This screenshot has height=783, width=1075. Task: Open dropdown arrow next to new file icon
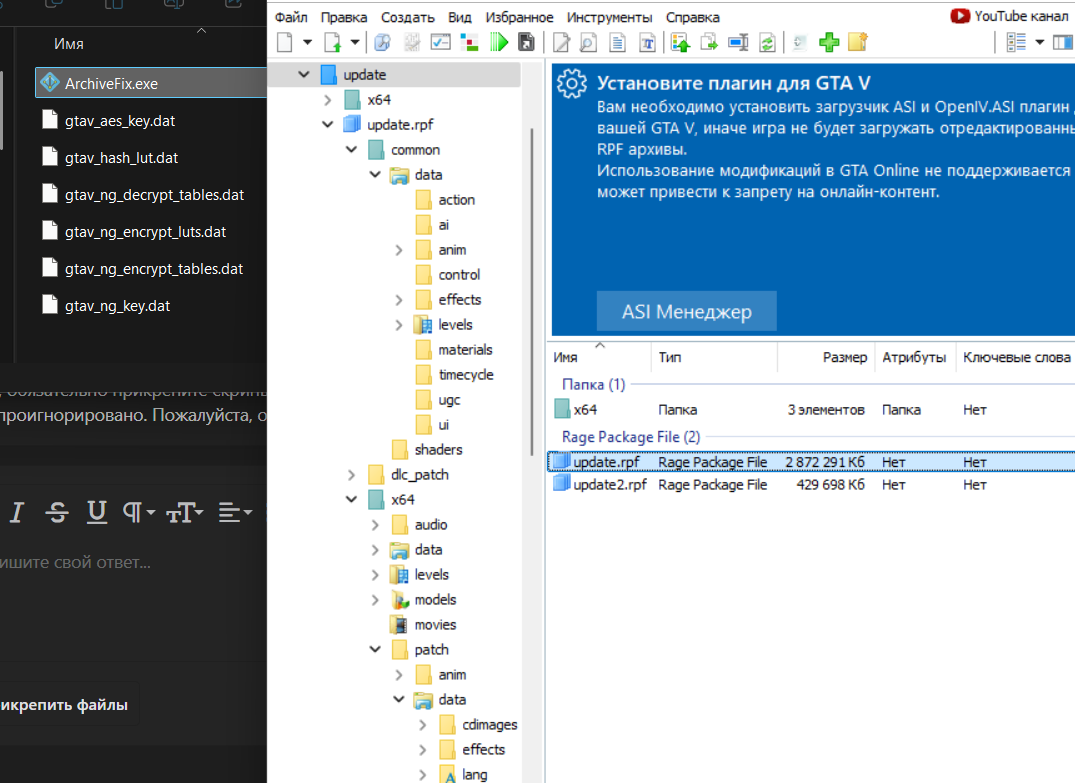click(307, 43)
